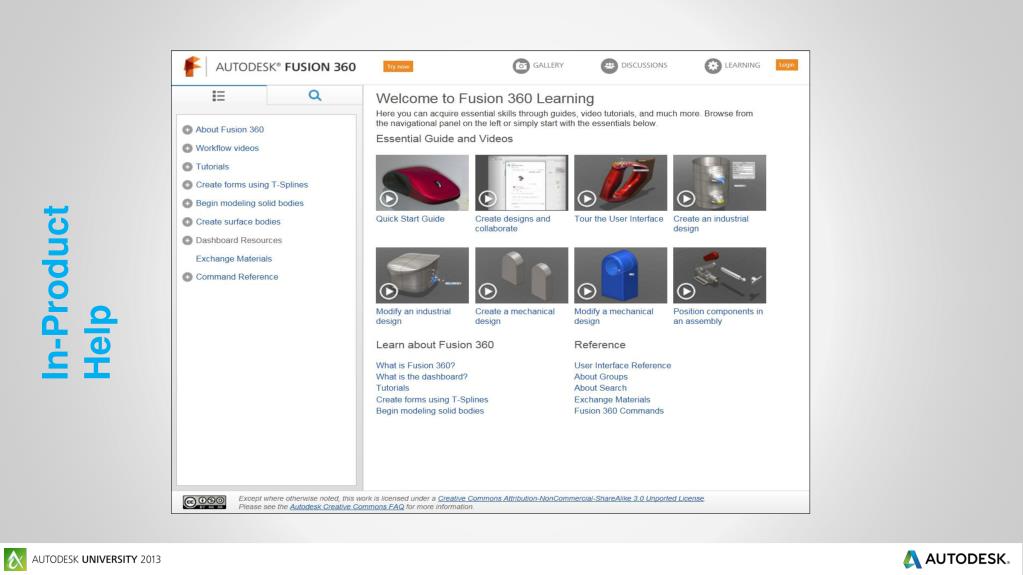Open Begin modeling solid bodies content link
The image size is (1023, 575).
click(x=430, y=411)
